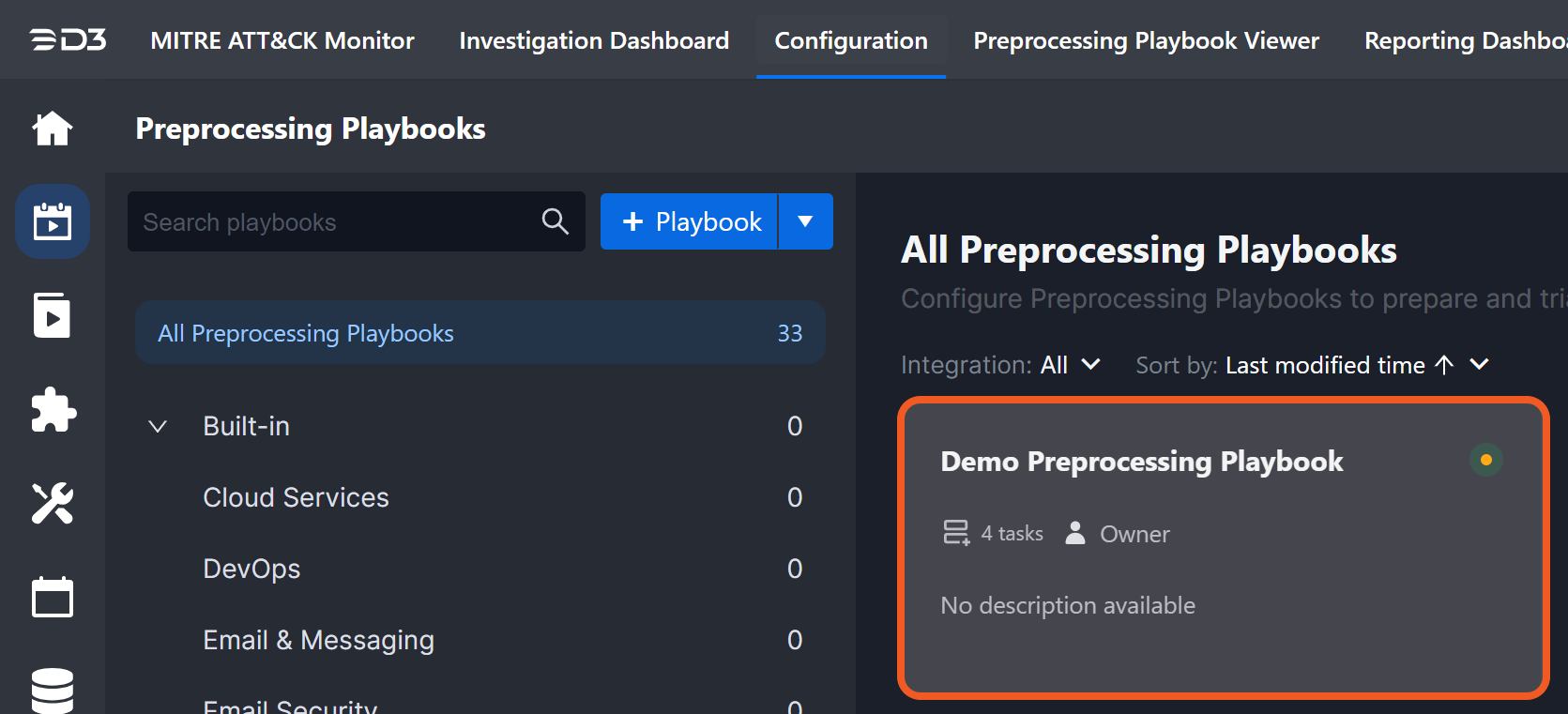Collapse the Built-in category tree
Image resolution: width=1568 pixels, height=714 pixels.
158,427
